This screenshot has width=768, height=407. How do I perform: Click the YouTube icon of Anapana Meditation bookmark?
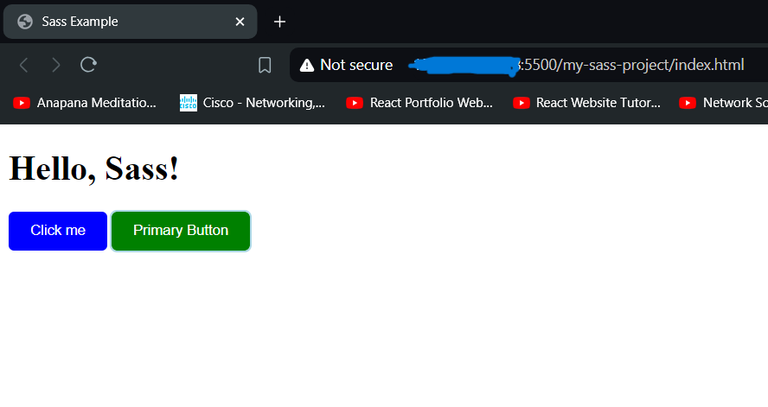tap(22, 103)
